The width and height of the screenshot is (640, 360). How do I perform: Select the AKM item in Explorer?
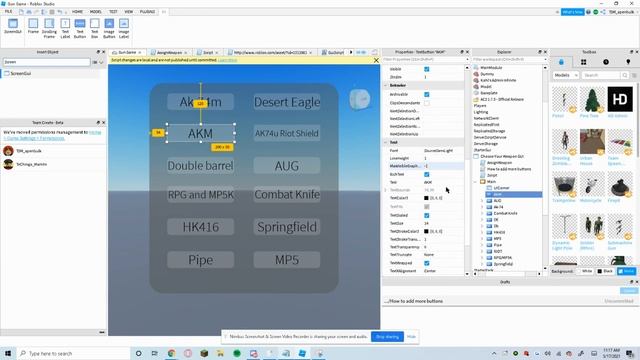pyautogui.click(x=513, y=194)
